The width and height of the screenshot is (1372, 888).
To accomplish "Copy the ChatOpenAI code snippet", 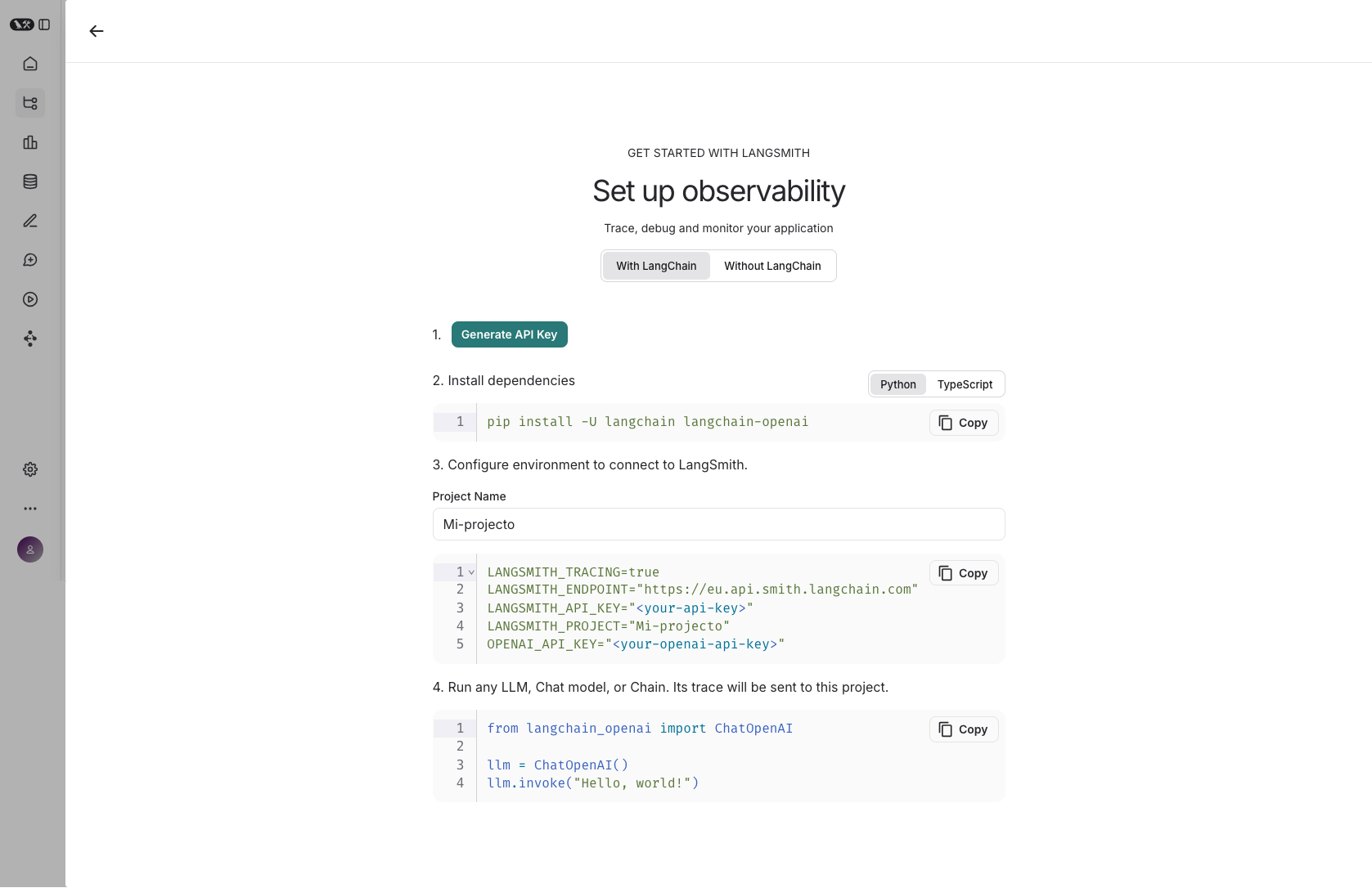I will point(964,729).
